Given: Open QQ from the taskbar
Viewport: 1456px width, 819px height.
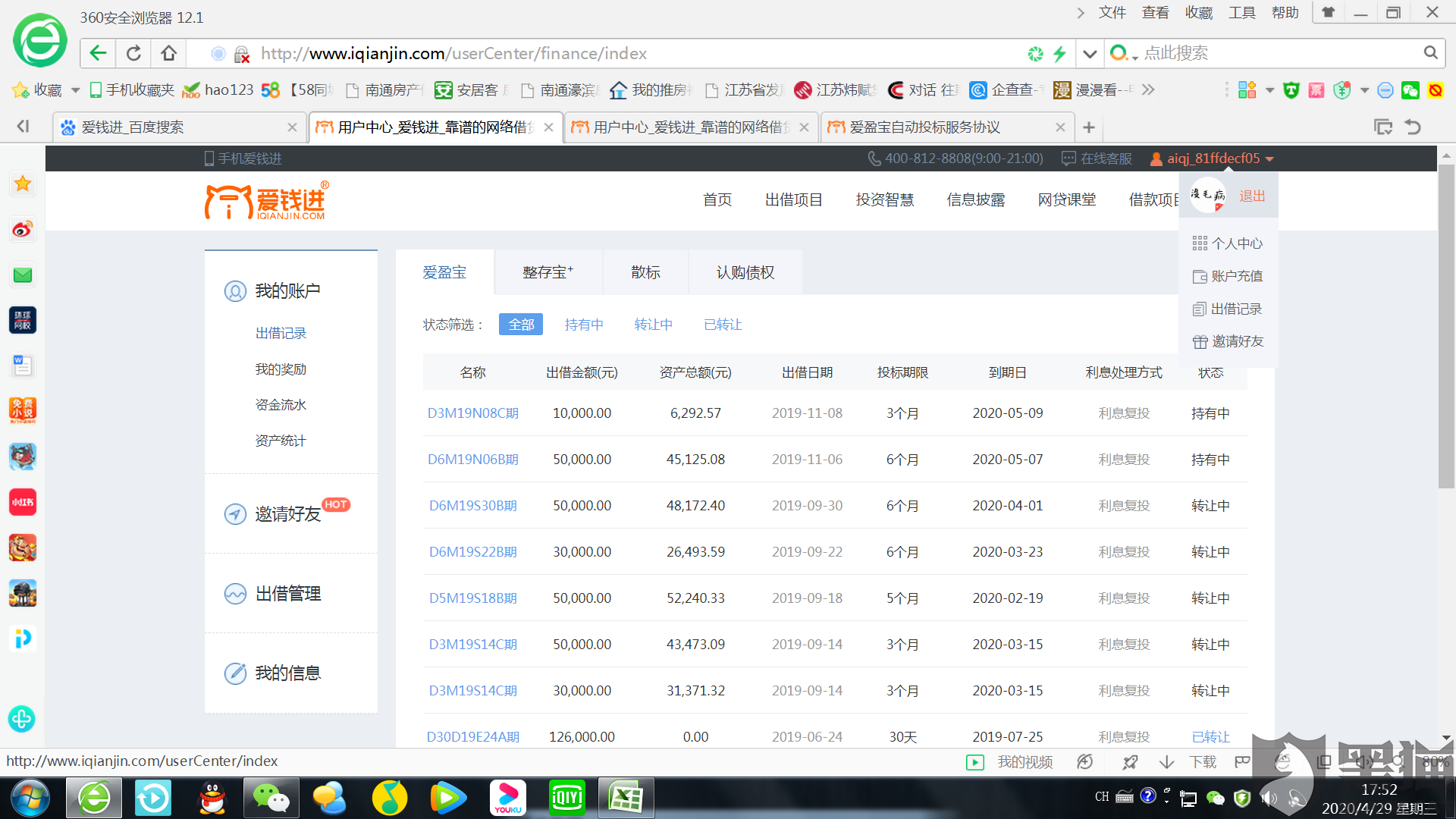Looking at the screenshot, I should click(x=212, y=798).
